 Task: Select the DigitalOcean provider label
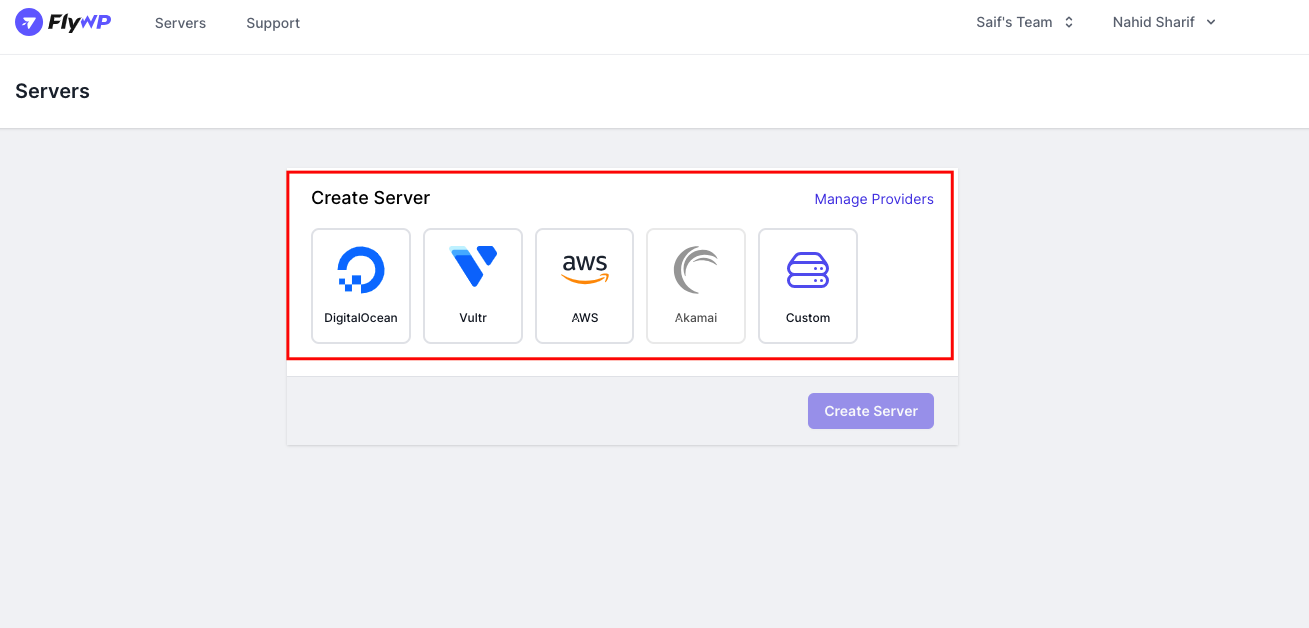[361, 318]
